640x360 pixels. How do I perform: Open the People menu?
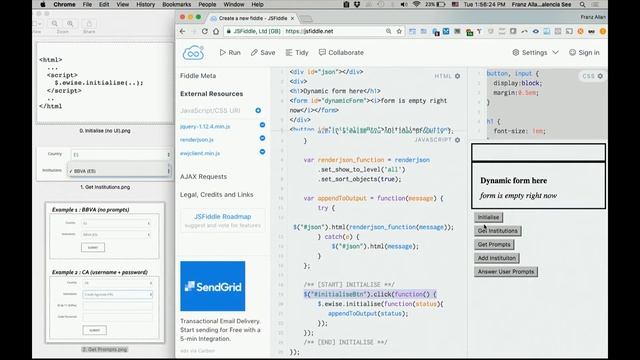207,4
